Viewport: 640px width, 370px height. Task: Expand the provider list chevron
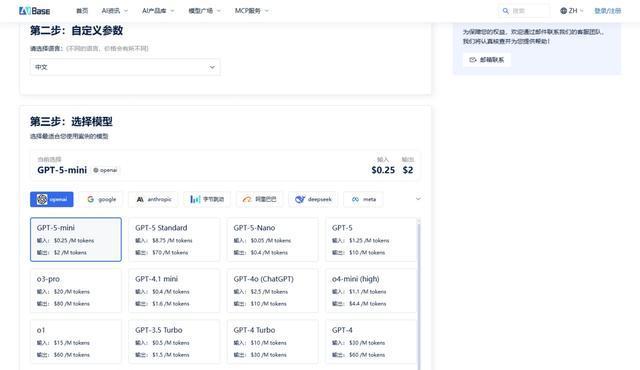click(x=418, y=199)
